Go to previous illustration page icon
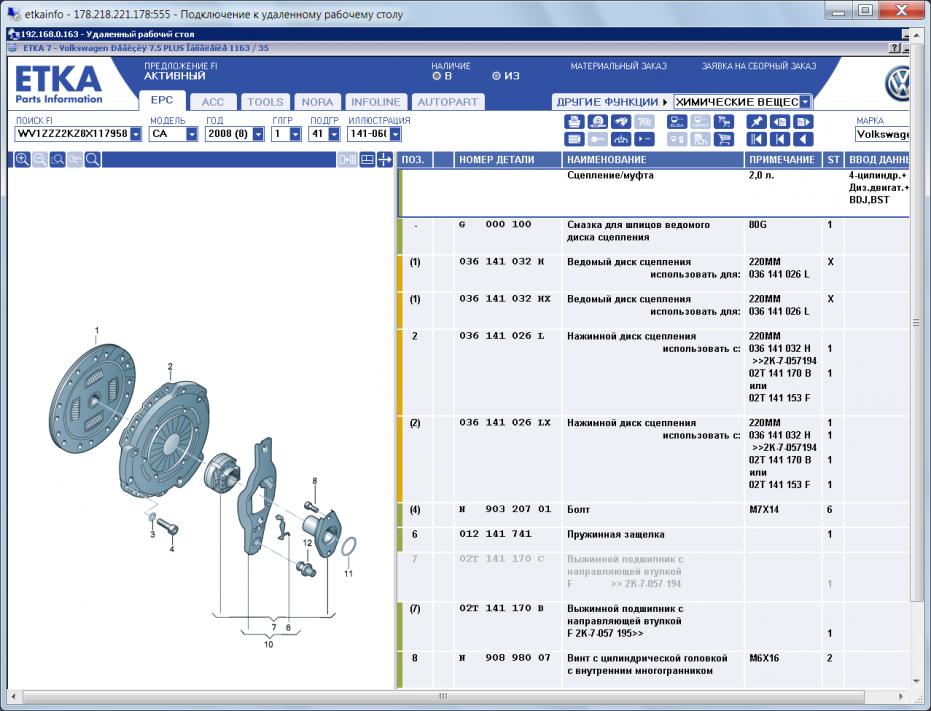This screenshot has width=931, height=711. 780,122
